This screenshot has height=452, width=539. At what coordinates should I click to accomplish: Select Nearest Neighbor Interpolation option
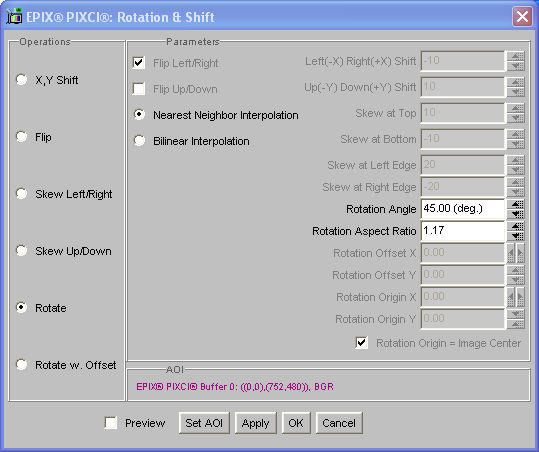(139, 115)
